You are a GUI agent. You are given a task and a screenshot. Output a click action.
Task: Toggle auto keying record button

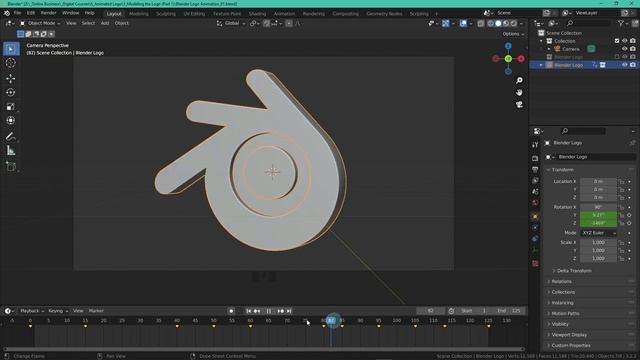(231, 311)
